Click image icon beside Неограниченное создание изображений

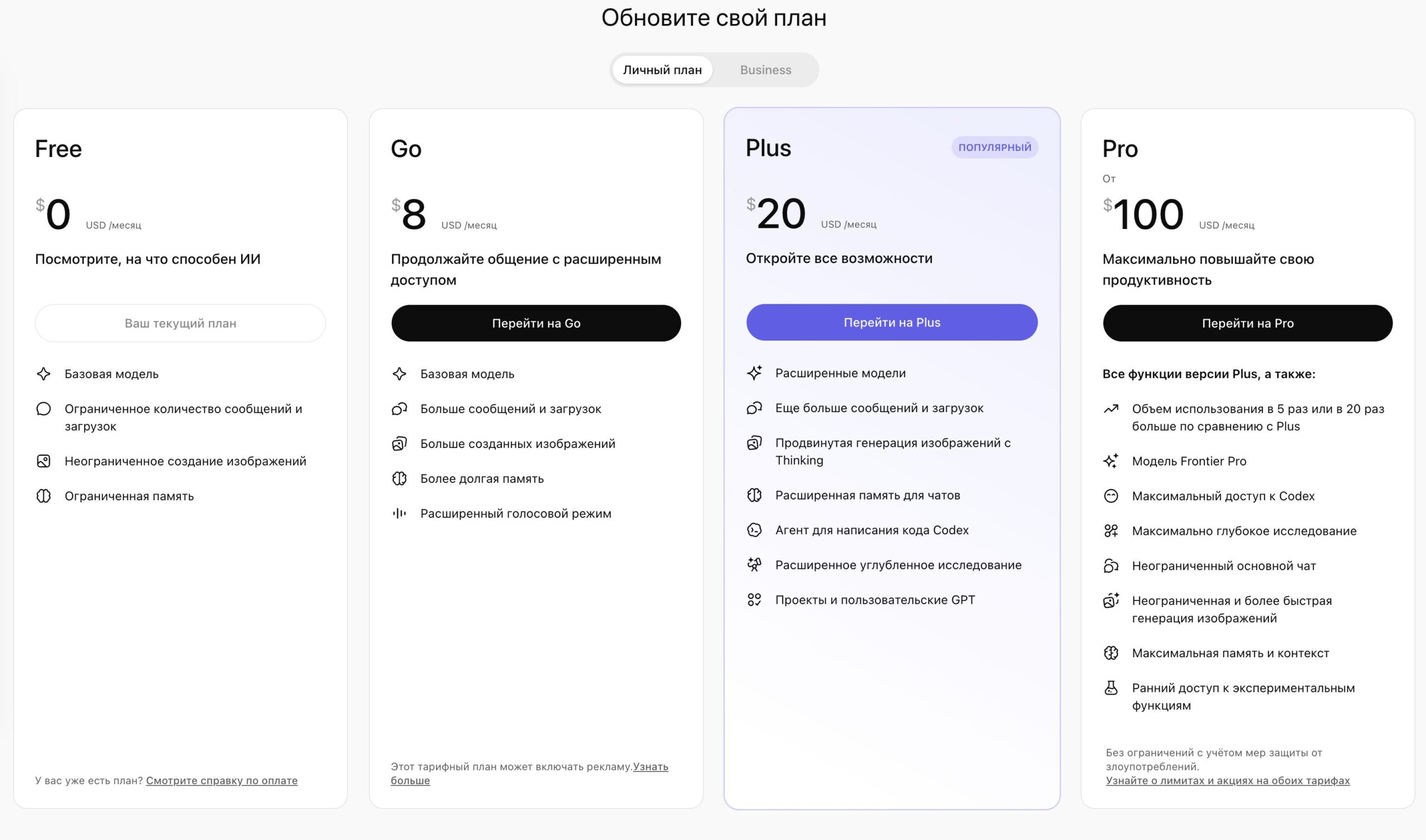(x=43, y=461)
